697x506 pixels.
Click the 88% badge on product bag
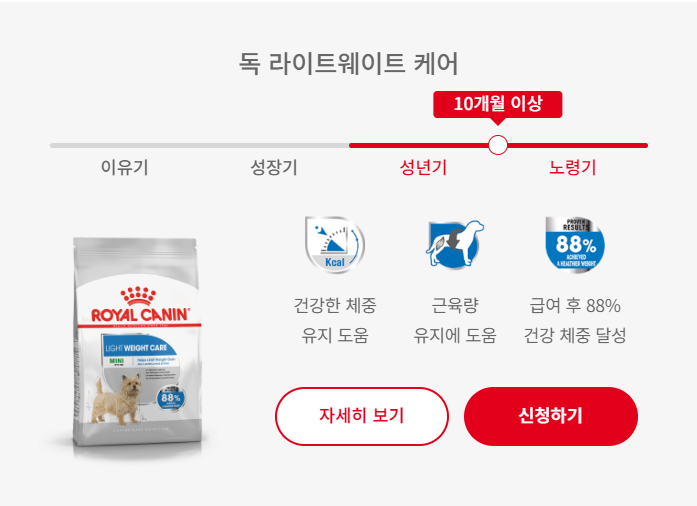171,397
